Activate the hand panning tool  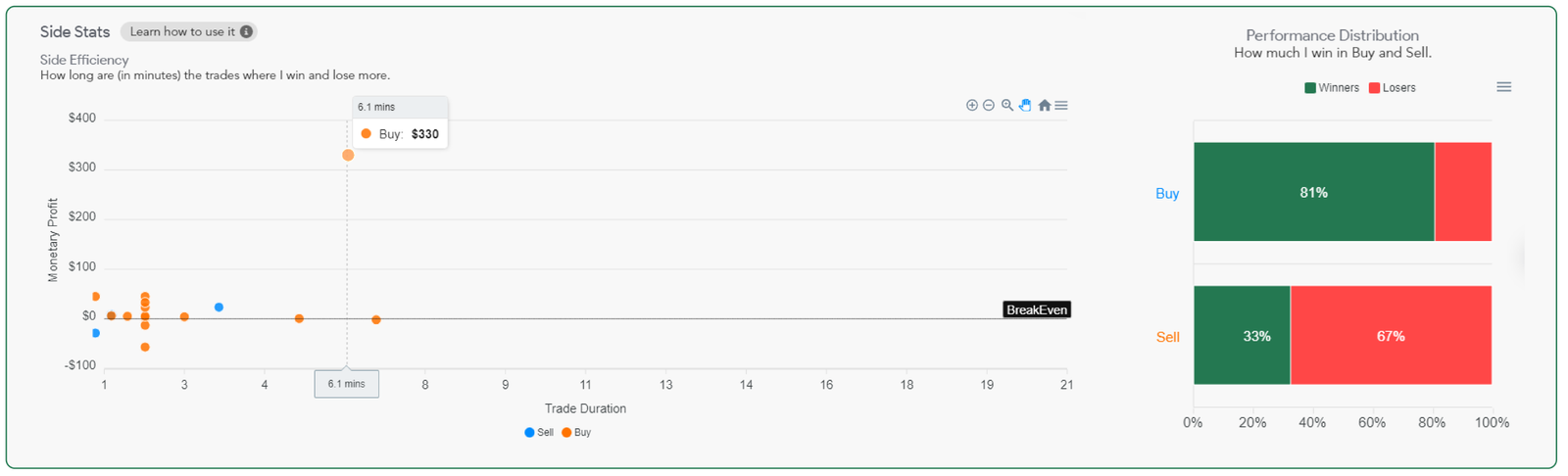pyautogui.click(x=1025, y=105)
